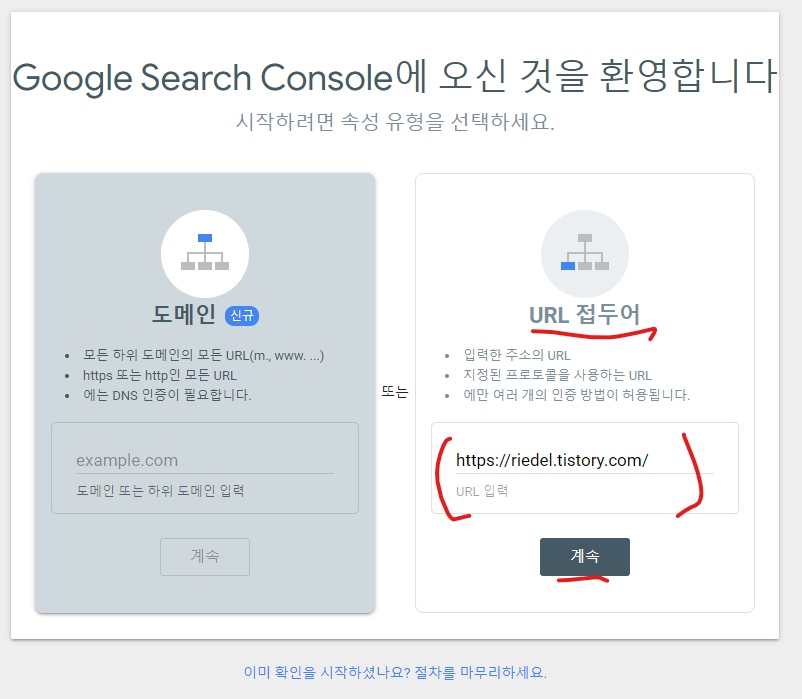
Task: Click the URL input field containing riedel.tistory.com
Action: [585, 460]
